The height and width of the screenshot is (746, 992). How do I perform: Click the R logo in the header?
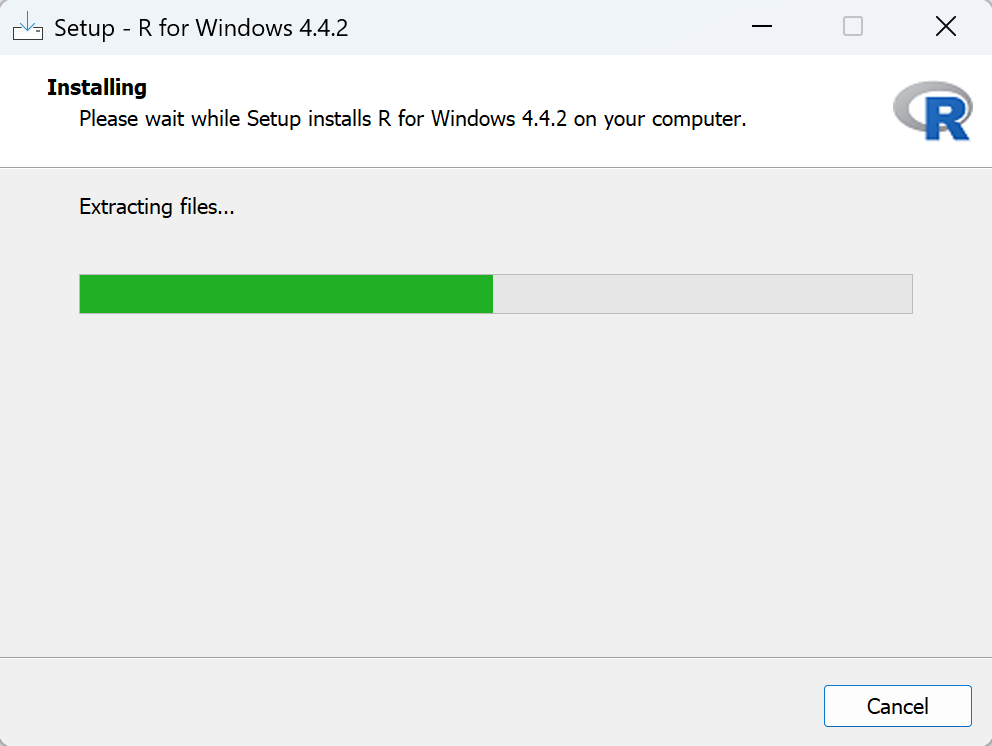pyautogui.click(x=932, y=111)
